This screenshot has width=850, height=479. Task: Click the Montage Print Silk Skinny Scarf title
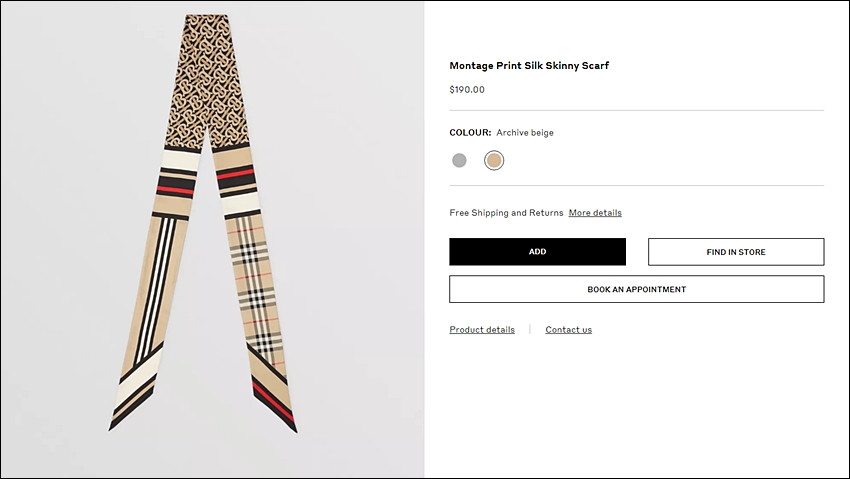point(529,66)
